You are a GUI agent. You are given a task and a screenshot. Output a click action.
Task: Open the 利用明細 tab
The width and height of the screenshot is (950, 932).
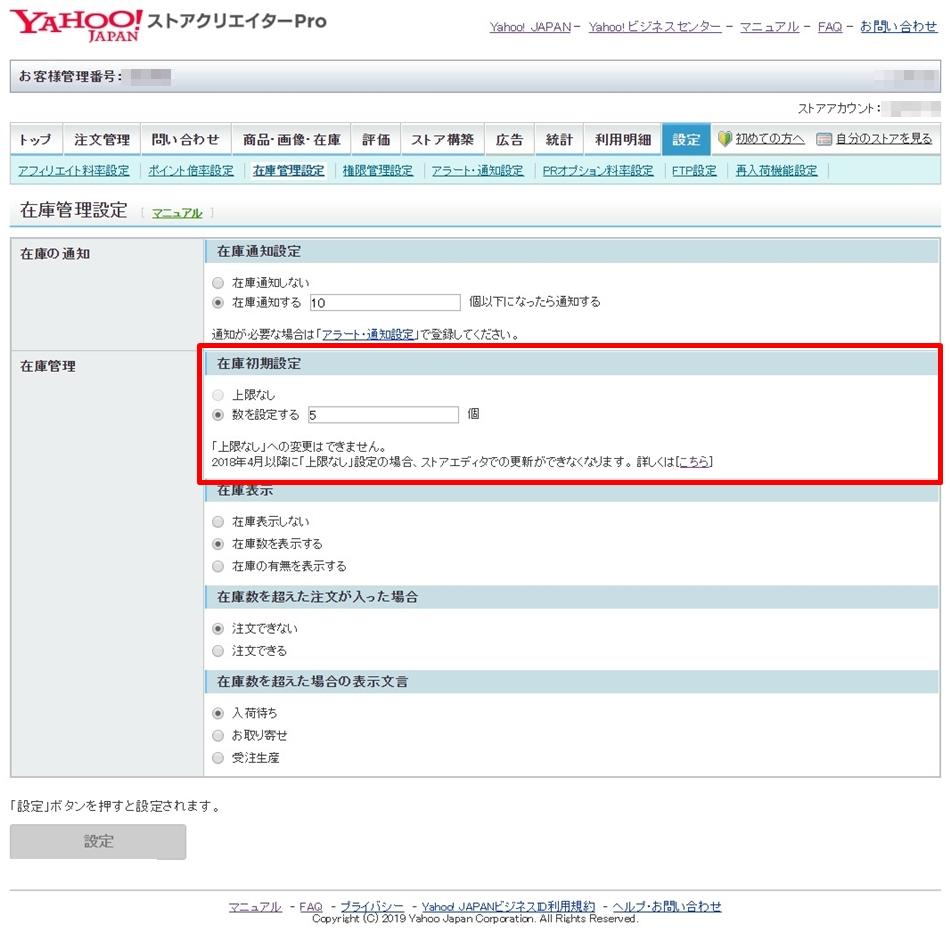(x=623, y=139)
